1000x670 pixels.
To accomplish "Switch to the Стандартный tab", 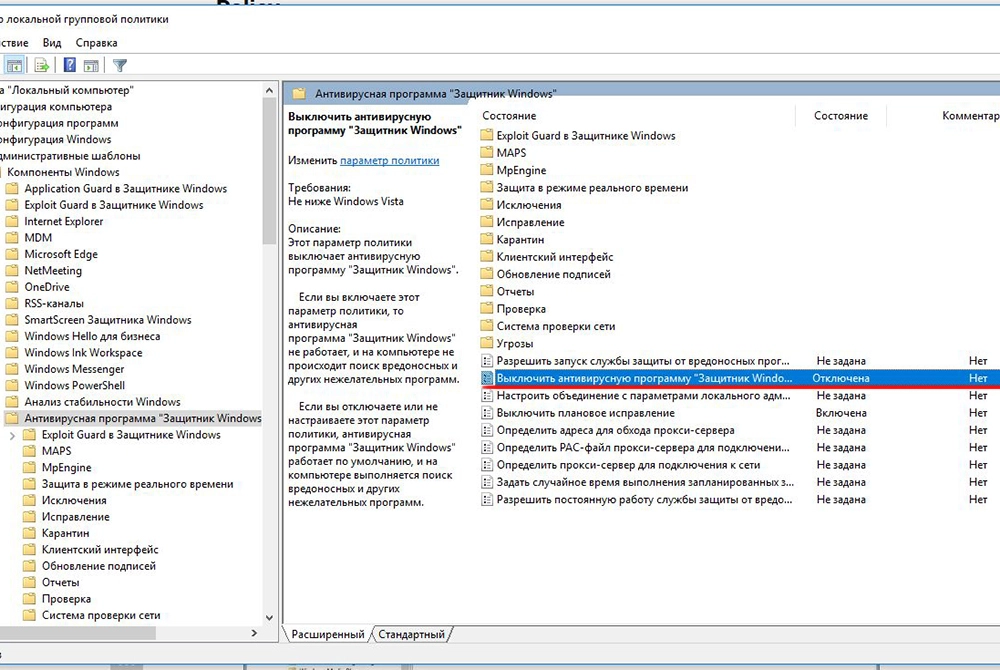I will [x=412, y=634].
